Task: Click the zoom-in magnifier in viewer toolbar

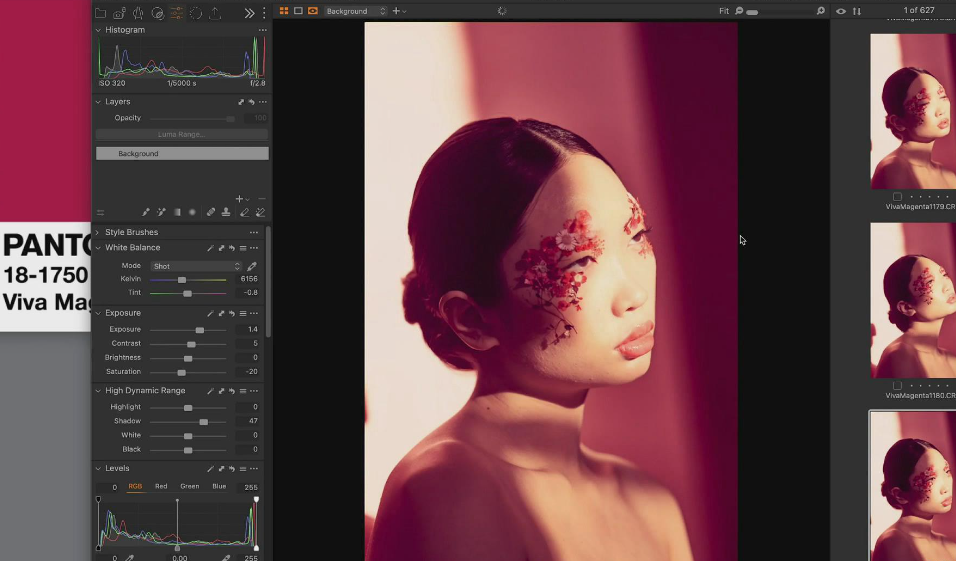Action: [x=821, y=11]
